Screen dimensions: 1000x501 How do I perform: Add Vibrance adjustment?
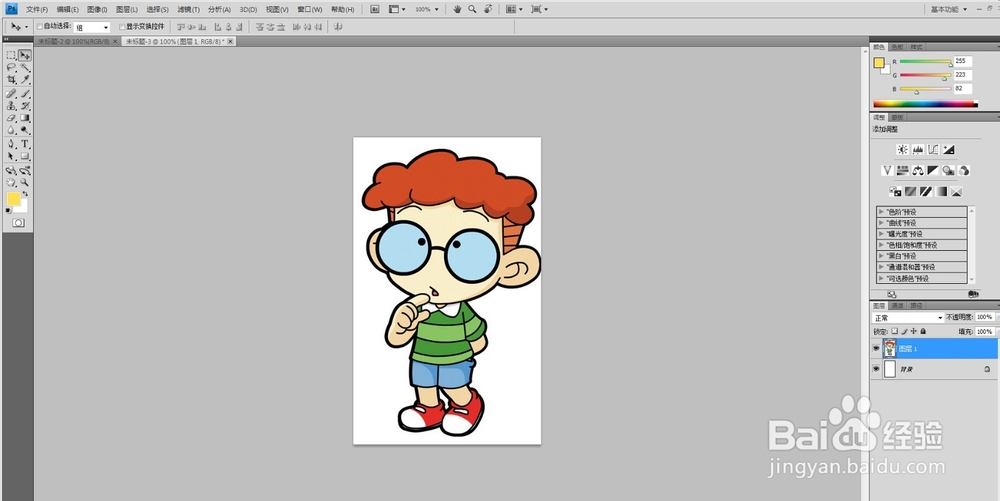(x=887, y=170)
